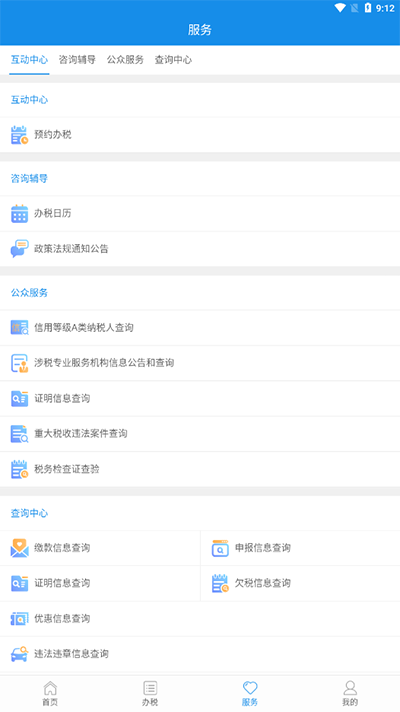Tap the 优惠信息查询 coupon icon

[20, 618]
